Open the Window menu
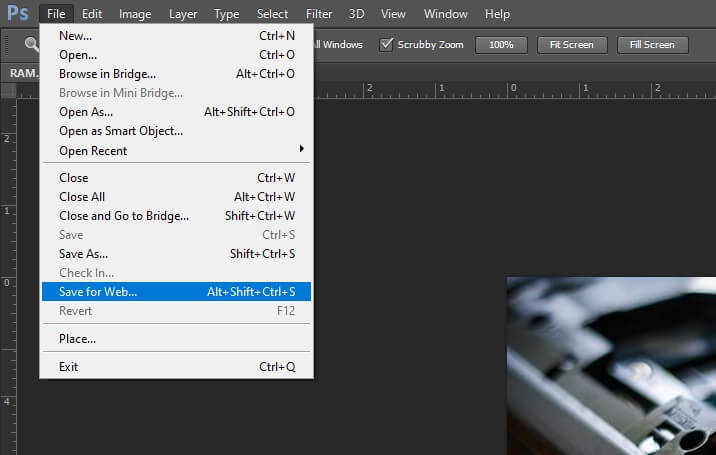Viewport: 716px width, 455px height. (x=445, y=14)
